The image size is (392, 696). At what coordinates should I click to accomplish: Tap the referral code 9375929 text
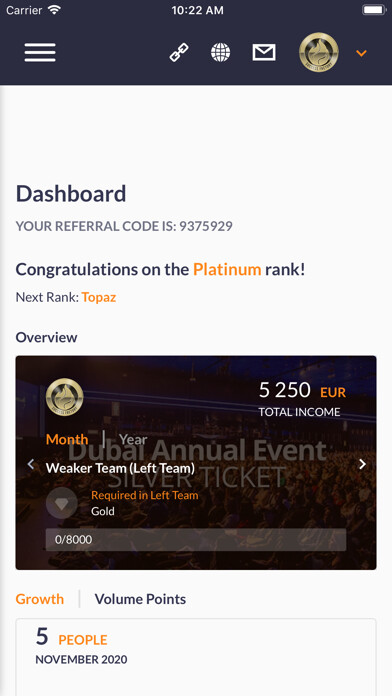(x=206, y=226)
